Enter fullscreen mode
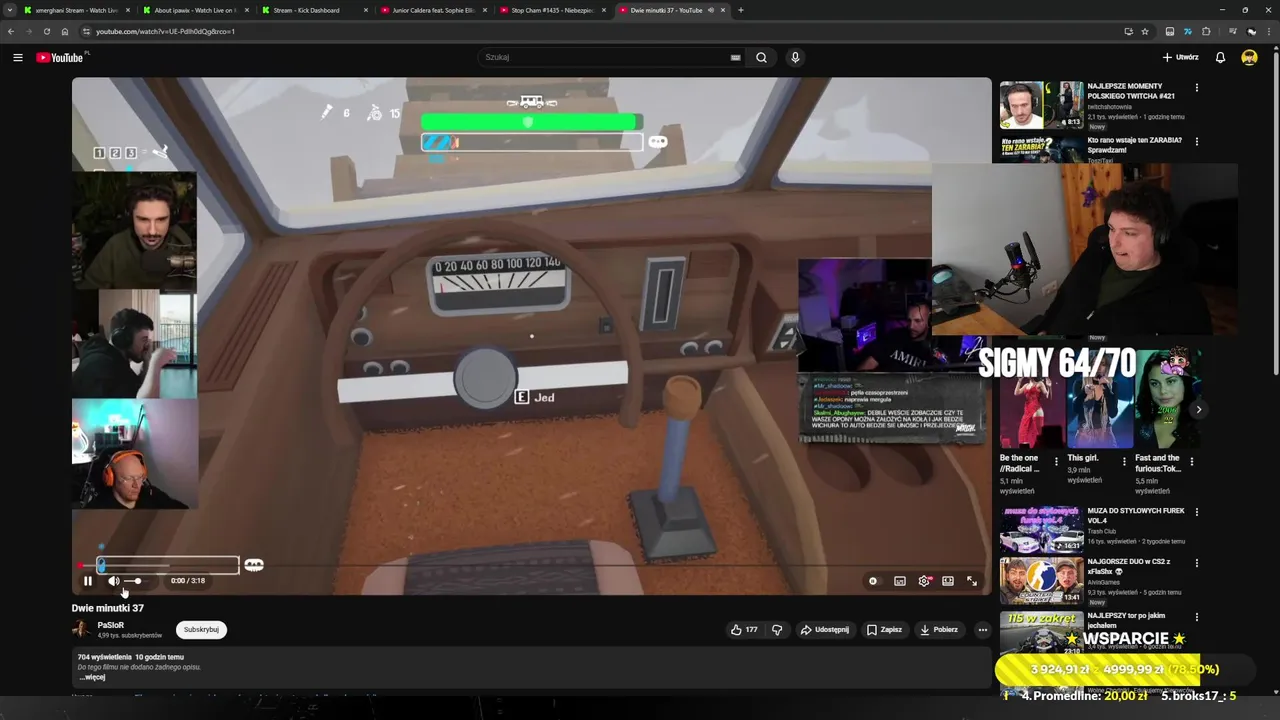The width and height of the screenshot is (1280, 720). tap(972, 581)
